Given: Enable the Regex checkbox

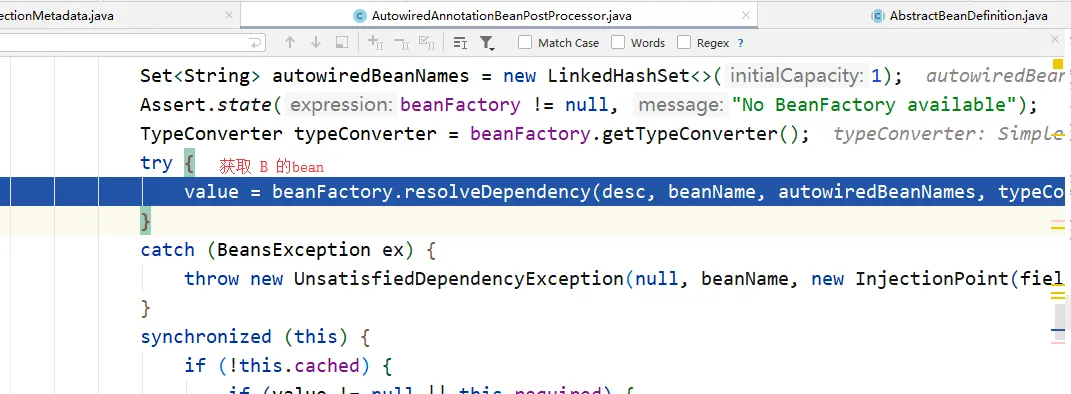Looking at the screenshot, I should [684, 42].
